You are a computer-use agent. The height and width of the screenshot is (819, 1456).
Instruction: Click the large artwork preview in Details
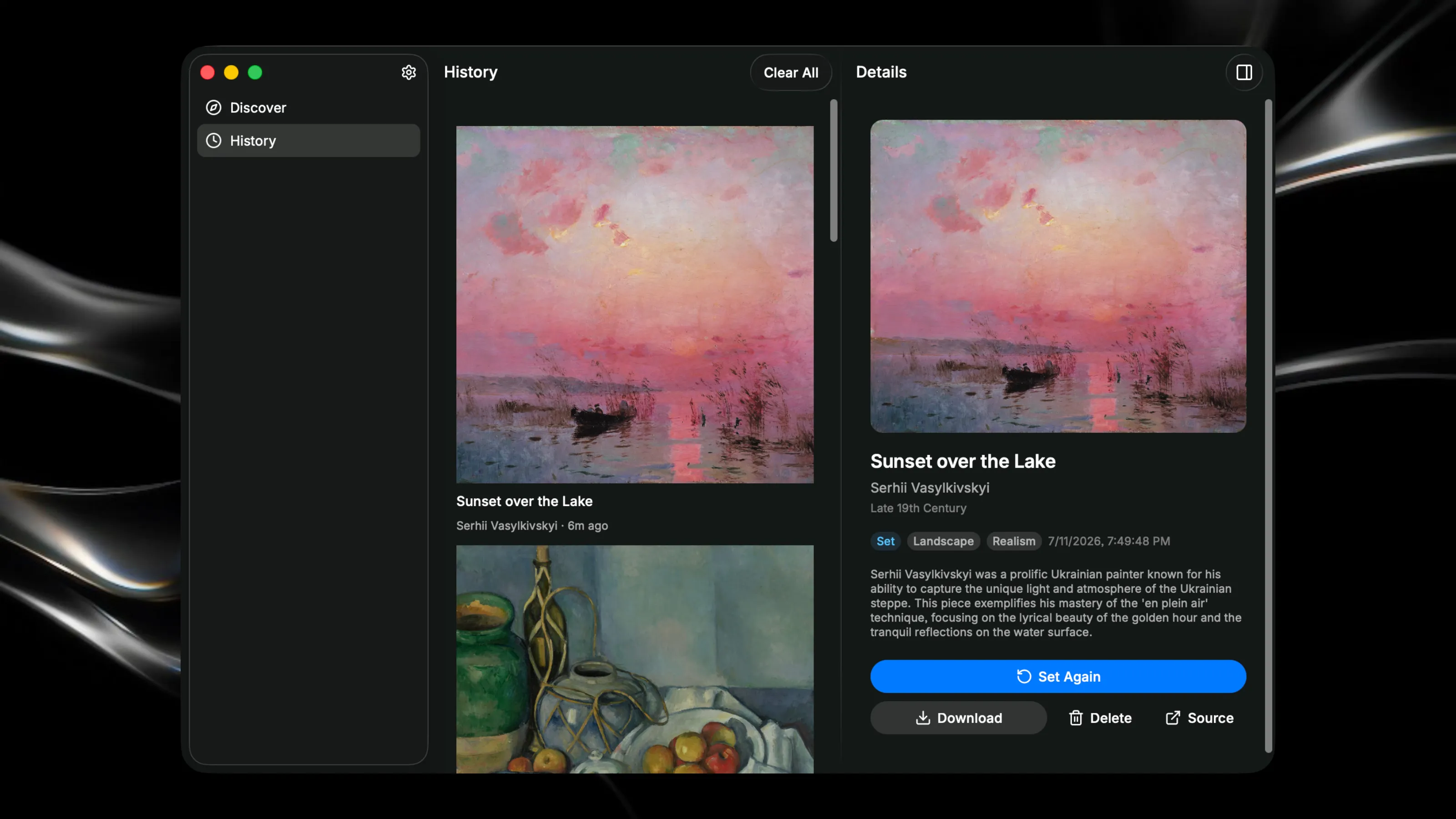1057,276
